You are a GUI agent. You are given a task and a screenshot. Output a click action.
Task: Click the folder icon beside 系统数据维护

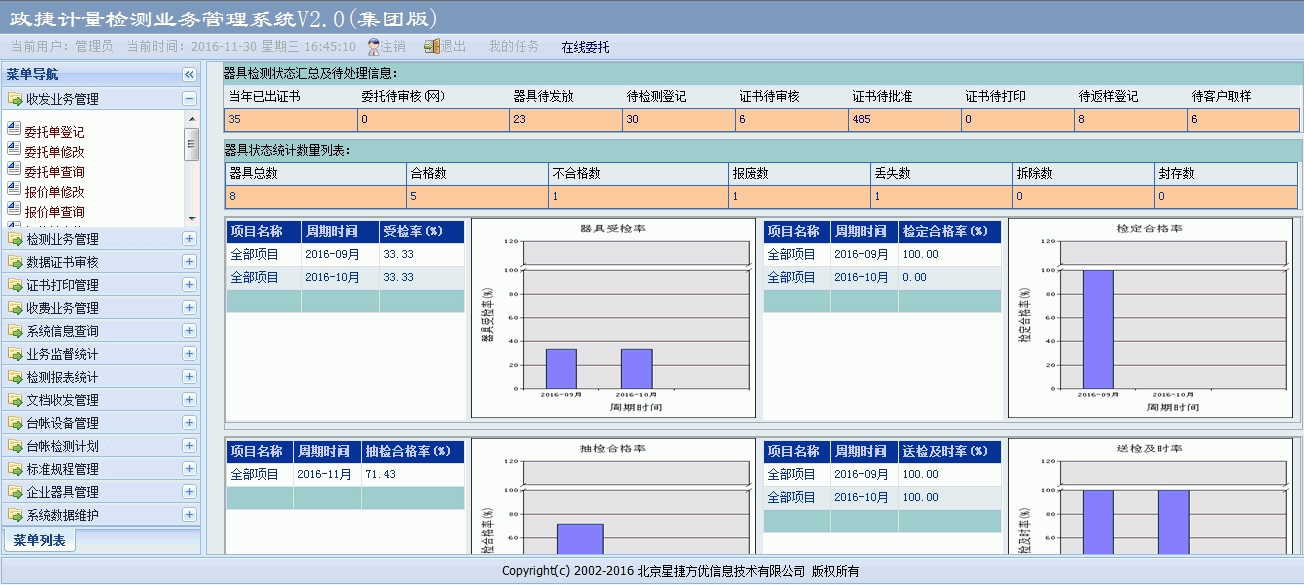[15, 515]
